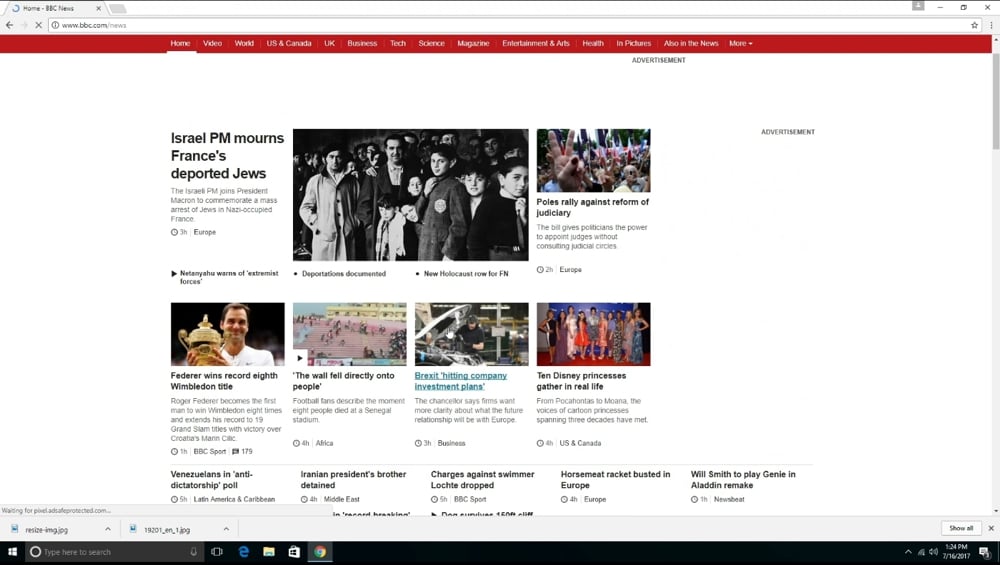Open 'Federer wins record eighth Wimbledon title'
Image resolution: width=1000 pixels, height=565 pixels.
[x=224, y=381]
